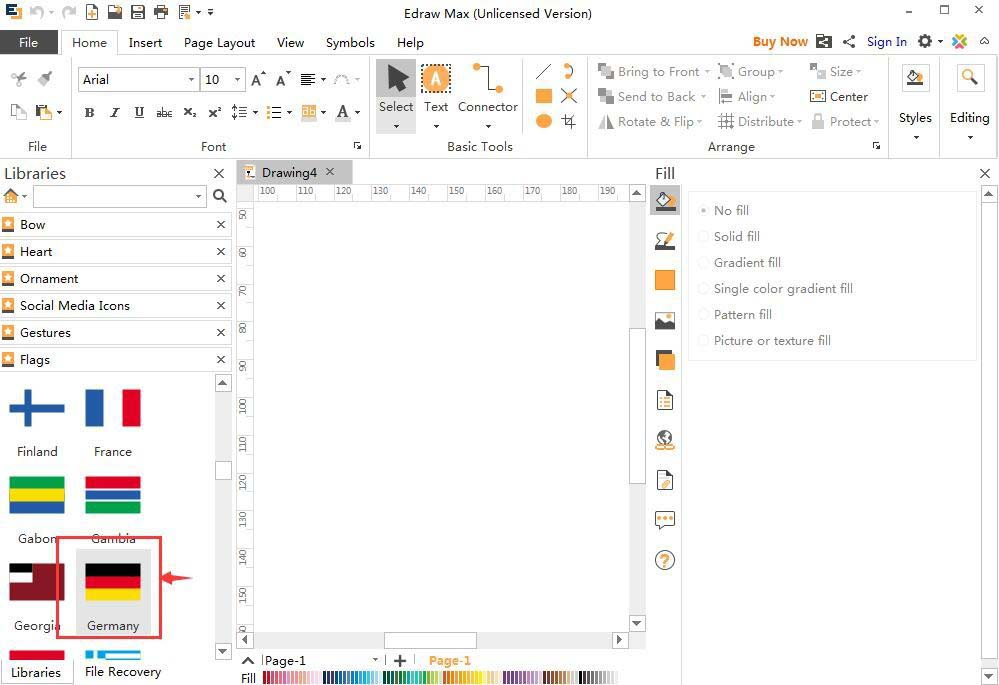Choose the Connector tool
The width and height of the screenshot is (999, 685).
(x=487, y=90)
